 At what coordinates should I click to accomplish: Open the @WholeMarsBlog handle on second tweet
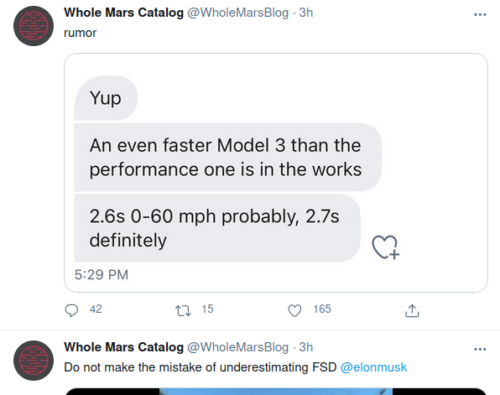point(238,347)
